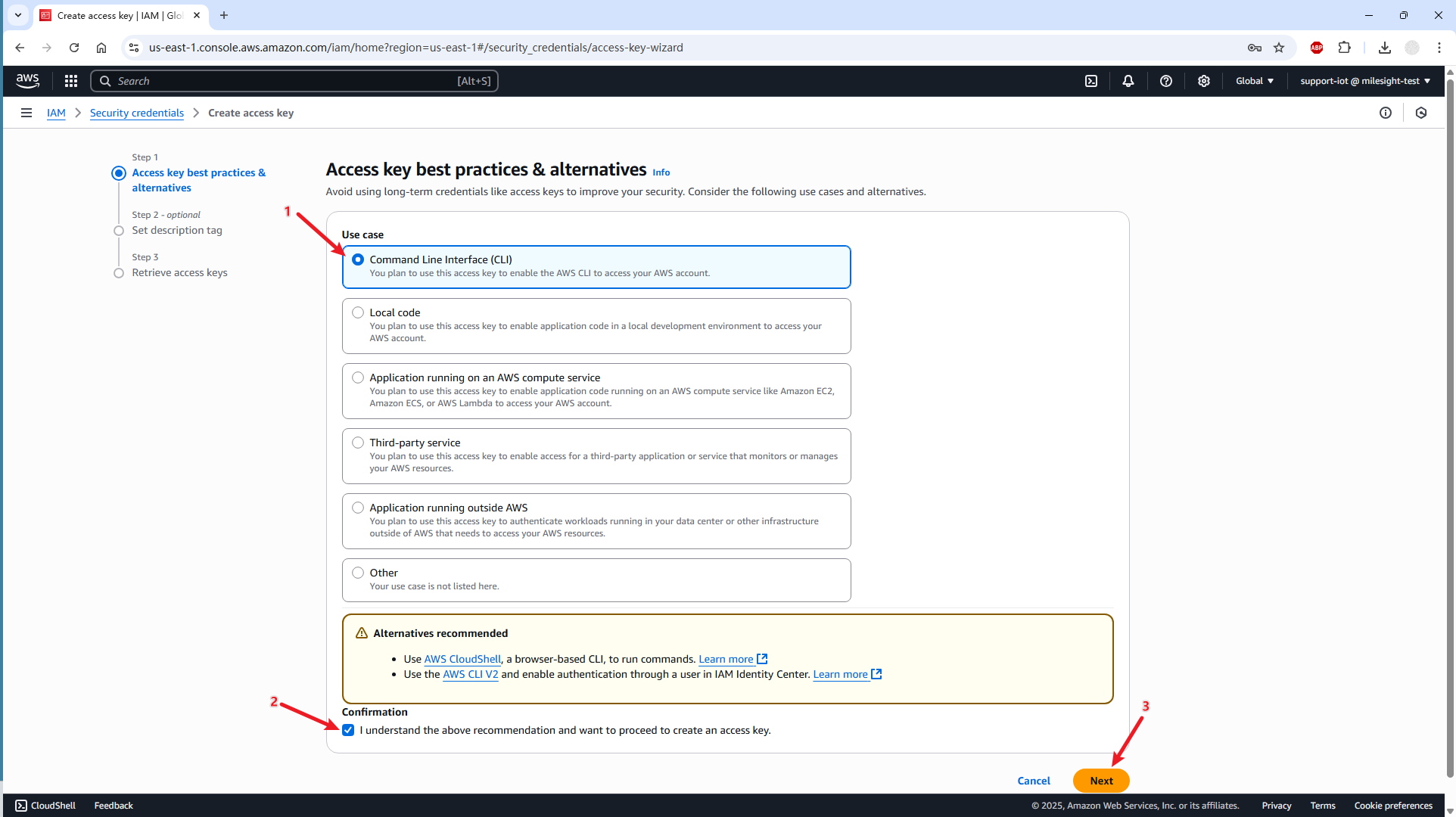The width and height of the screenshot is (1456, 817).
Task: Open AWS services grid menu icon
Action: tap(71, 81)
